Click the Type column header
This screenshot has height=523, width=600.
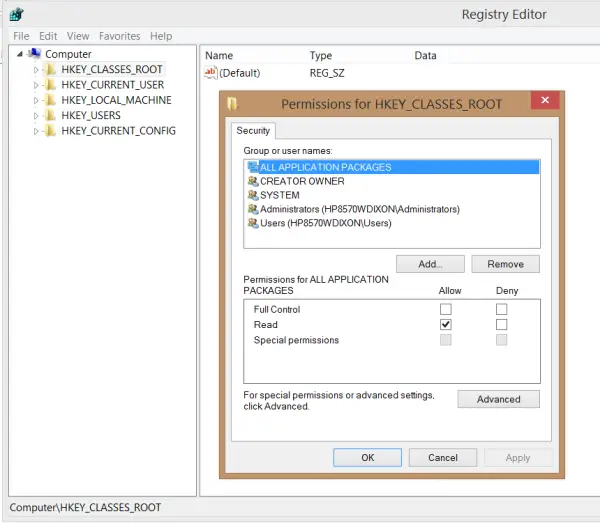[x=321, y=55]
